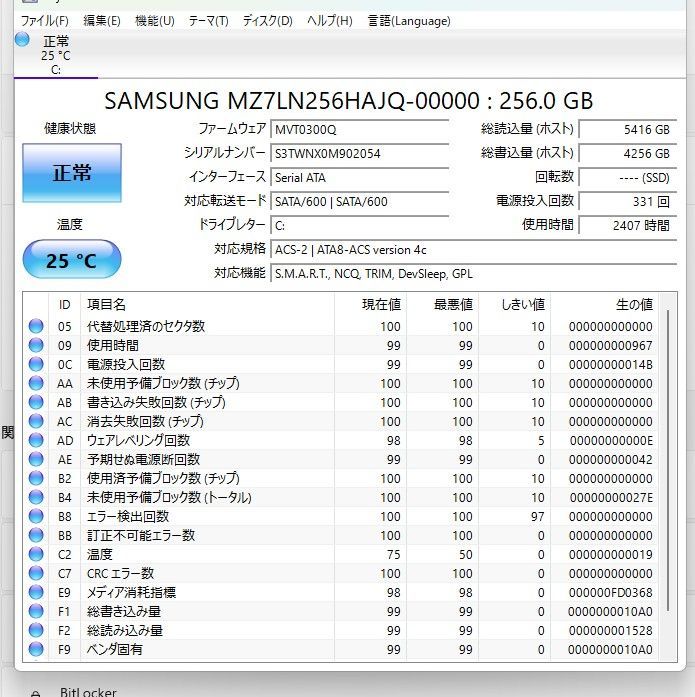
Task: Select the C: drive tab with 25 °C
Action: (x=56, y=55)
